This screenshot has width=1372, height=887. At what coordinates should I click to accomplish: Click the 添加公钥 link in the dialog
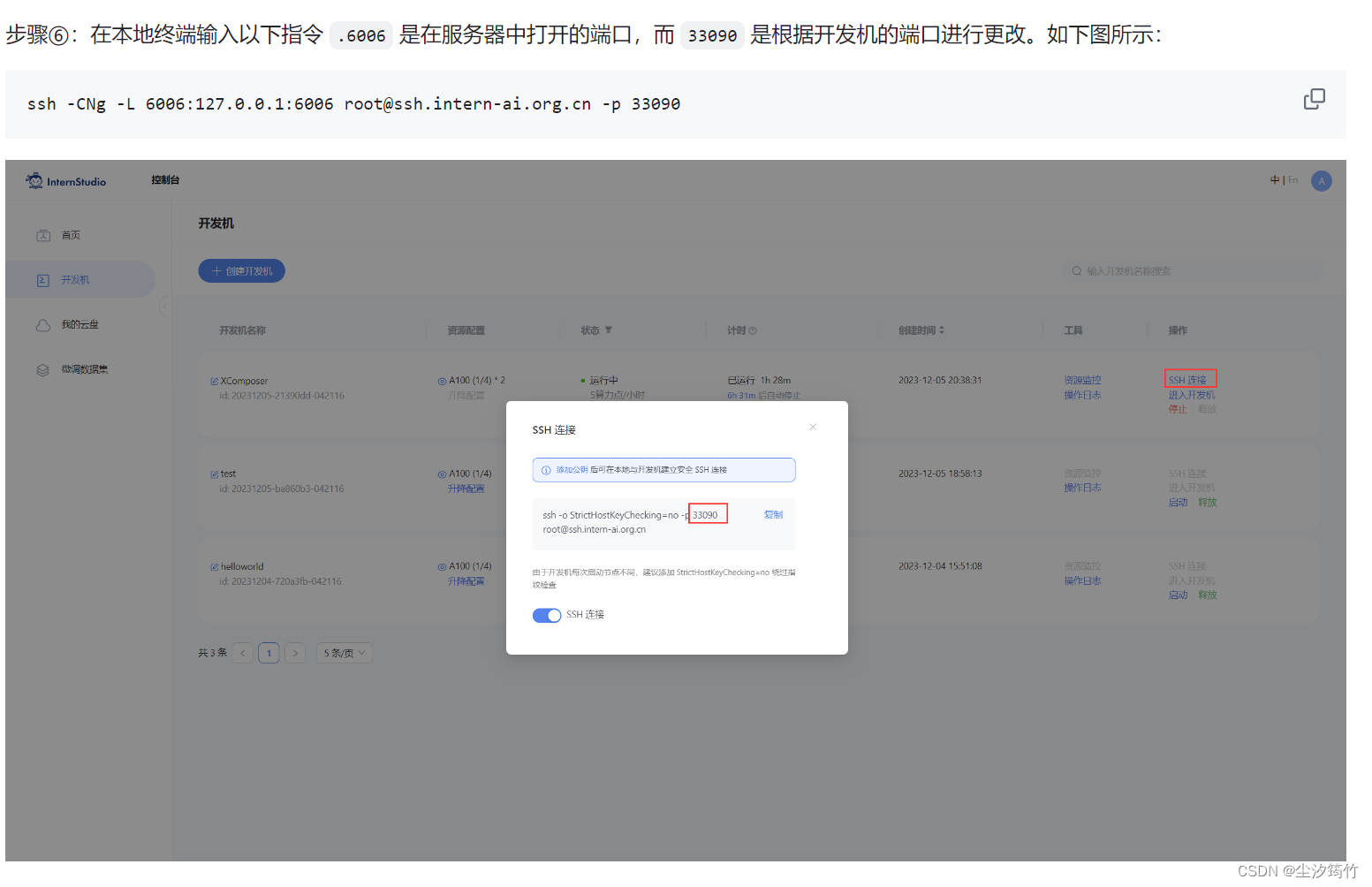tap(572, 469)
